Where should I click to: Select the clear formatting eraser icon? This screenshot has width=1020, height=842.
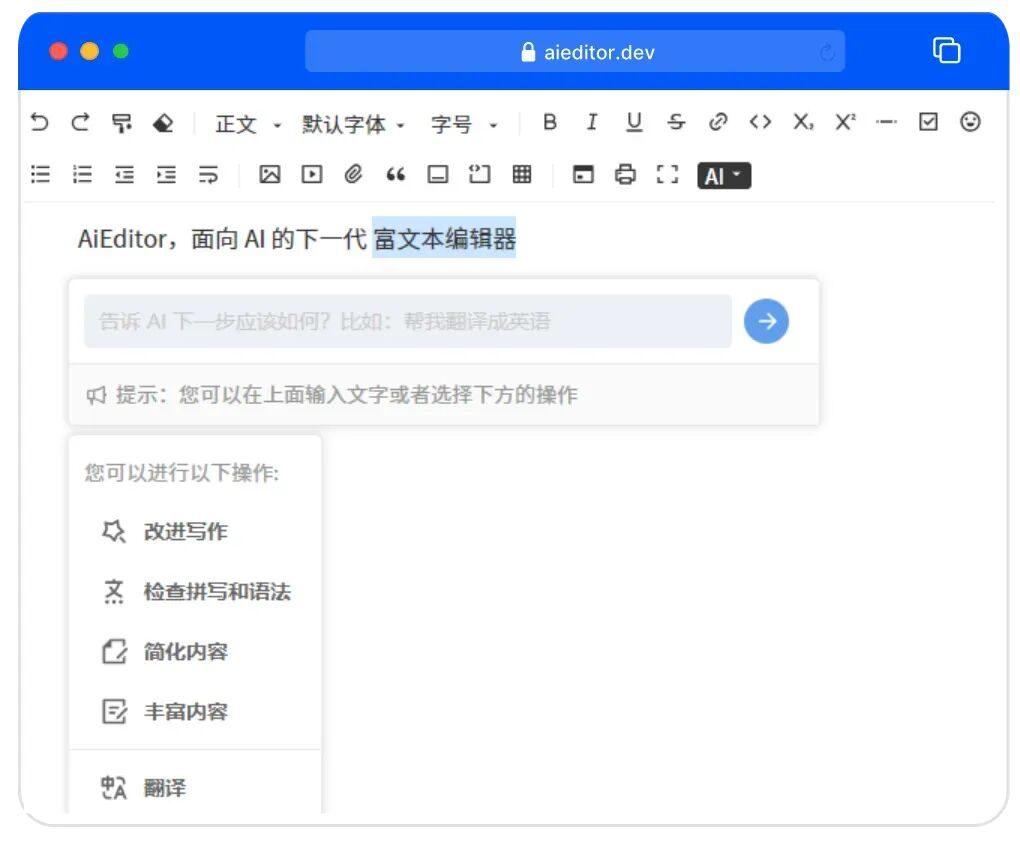pyautogui.click(x=165, y=121)
